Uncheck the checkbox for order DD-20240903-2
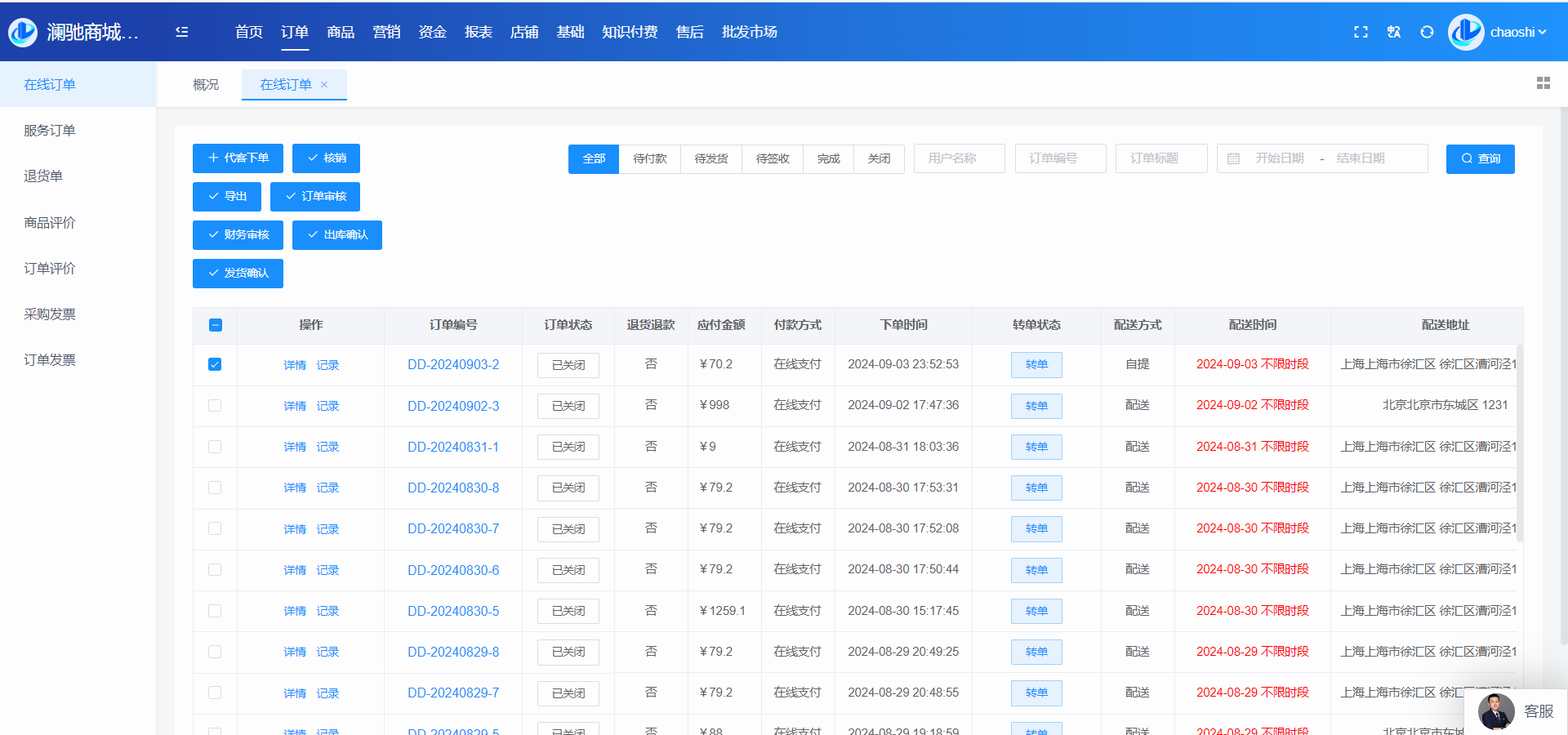Screen dimensions: 1568x735 pyautogui.click(x=215, y=364)
